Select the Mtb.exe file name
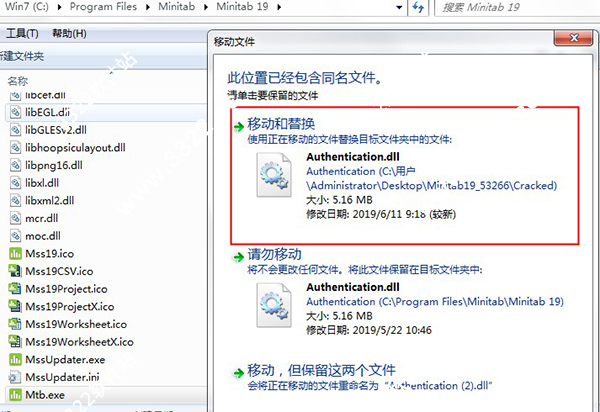The image size is (600, 412). [45, 394]
